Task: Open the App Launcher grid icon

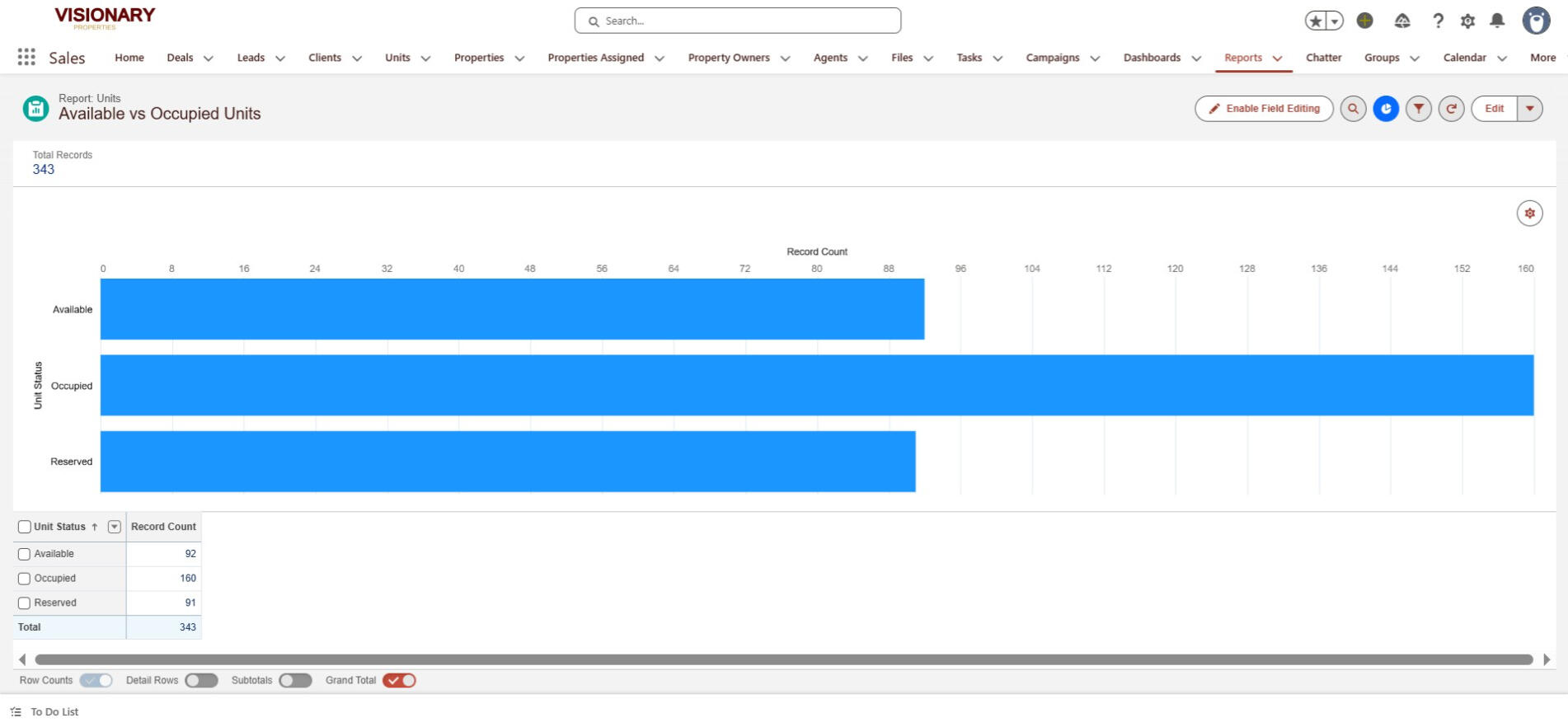Action: [26, 57]
